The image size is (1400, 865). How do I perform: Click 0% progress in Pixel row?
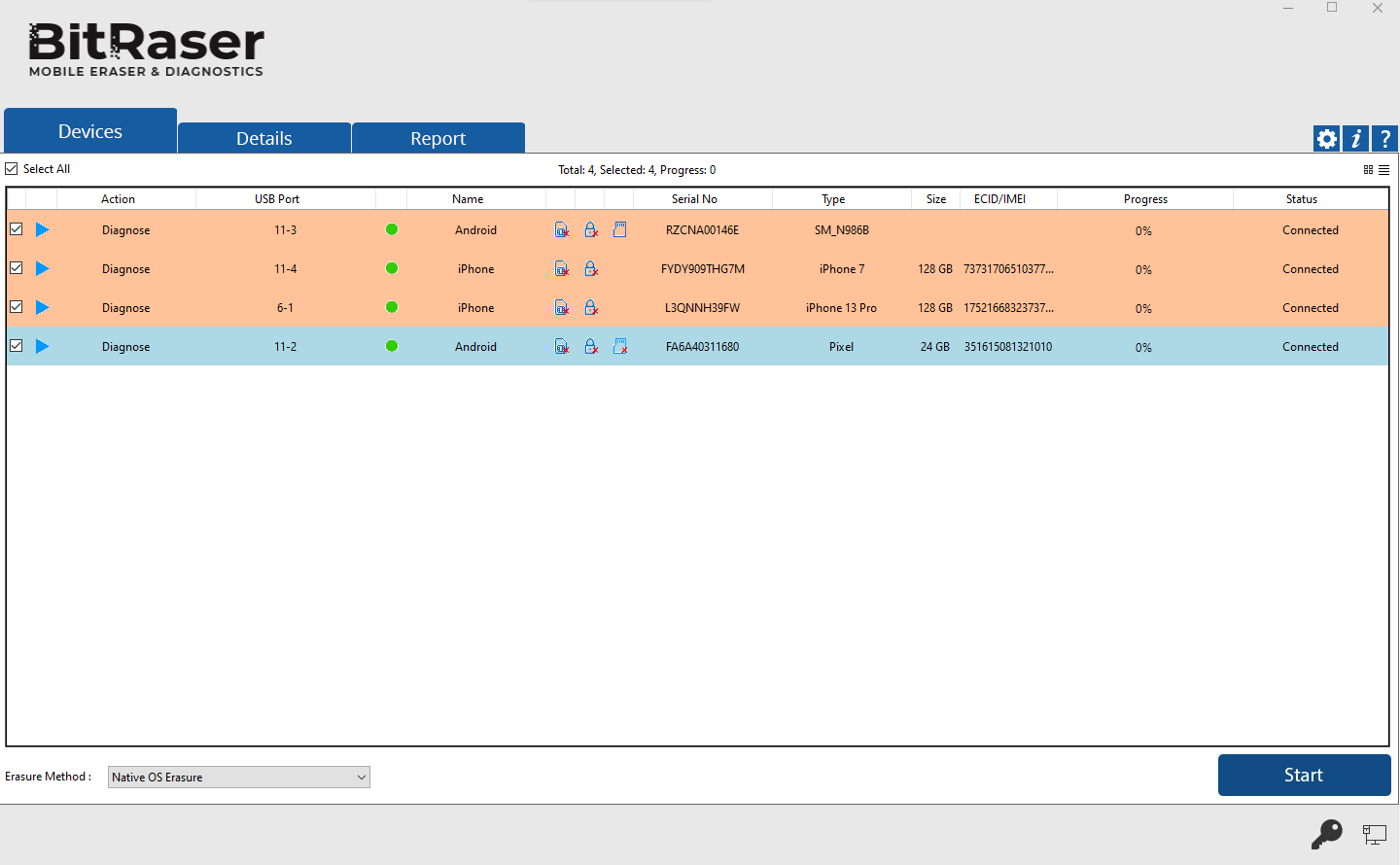click(x=1143, y=348)
